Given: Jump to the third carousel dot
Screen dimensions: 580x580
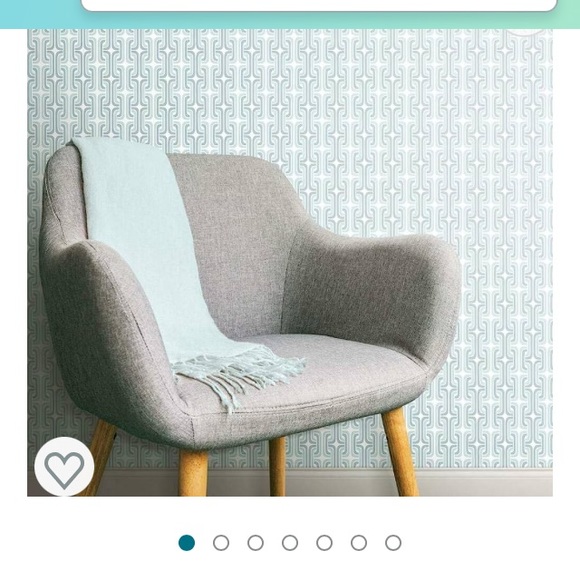Looking at the screenshot, I should [256, 543].
